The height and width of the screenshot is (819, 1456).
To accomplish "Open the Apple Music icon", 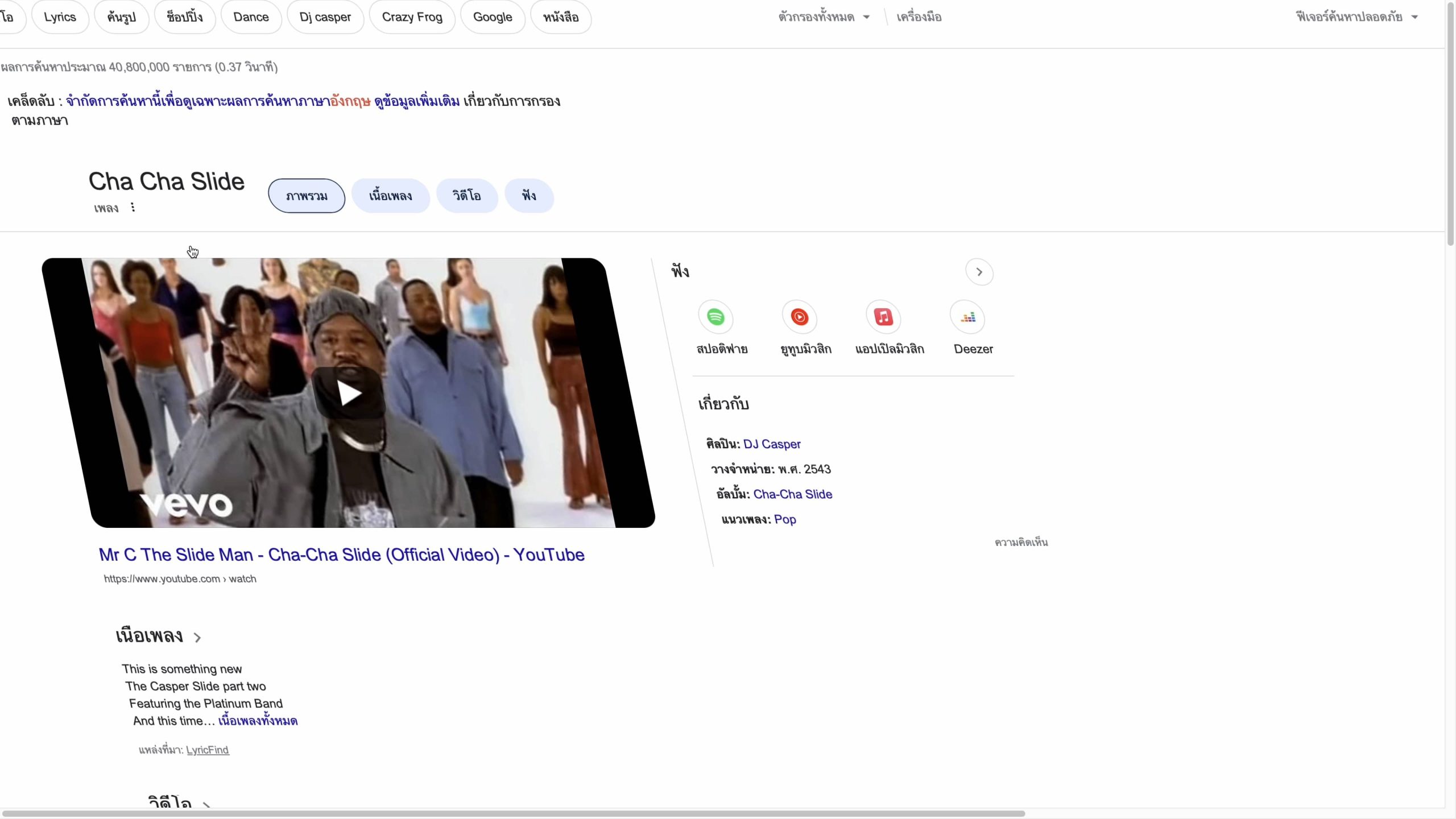I will click(883, 317).
